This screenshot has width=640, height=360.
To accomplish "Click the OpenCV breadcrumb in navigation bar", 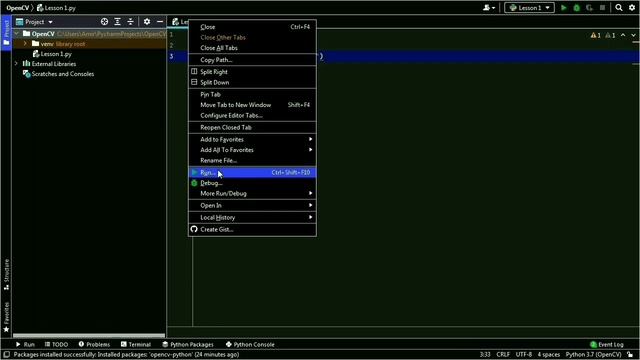I will click(18, 8).
